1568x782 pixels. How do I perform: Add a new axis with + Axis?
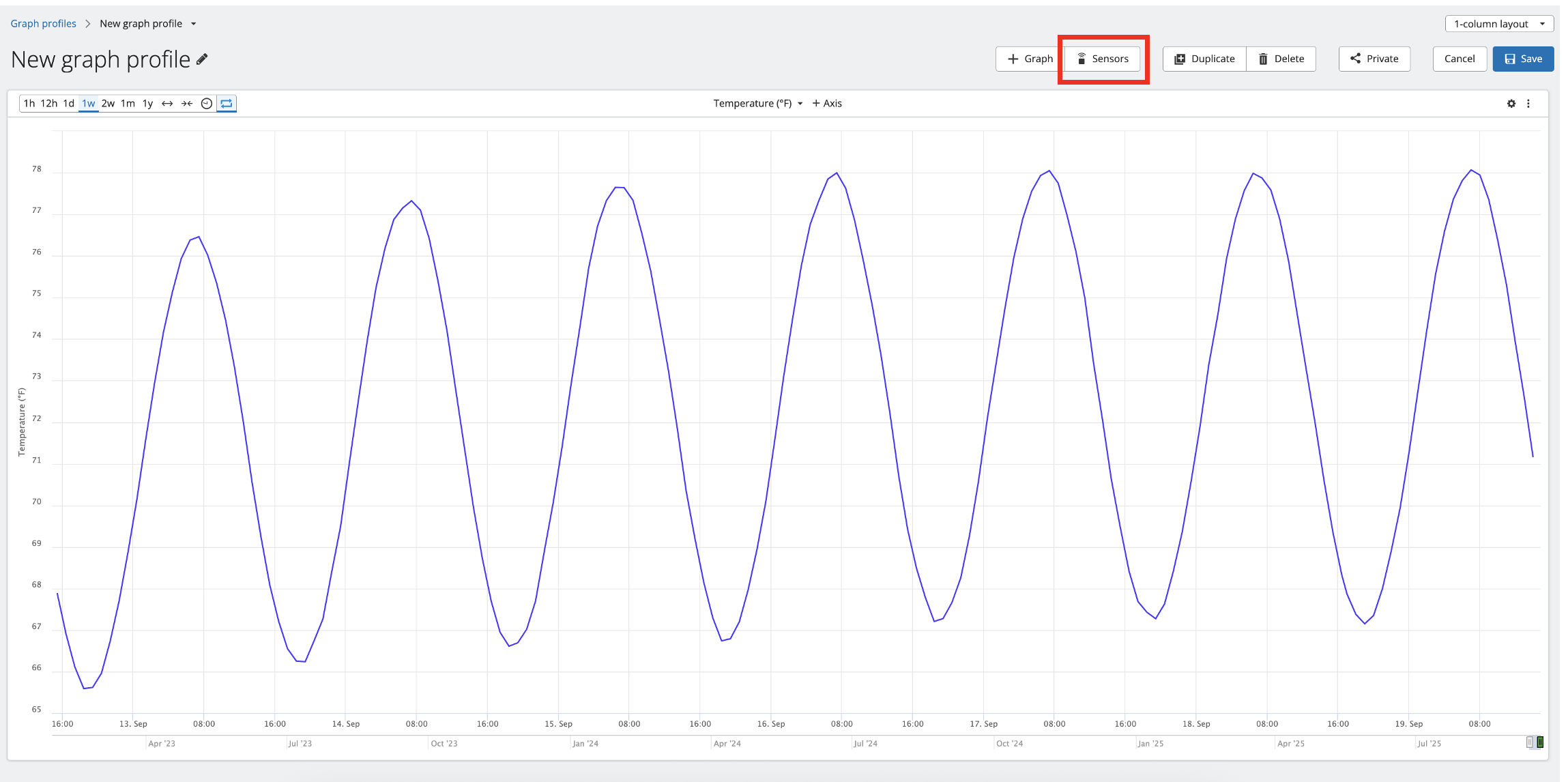(x=827, y=104)
